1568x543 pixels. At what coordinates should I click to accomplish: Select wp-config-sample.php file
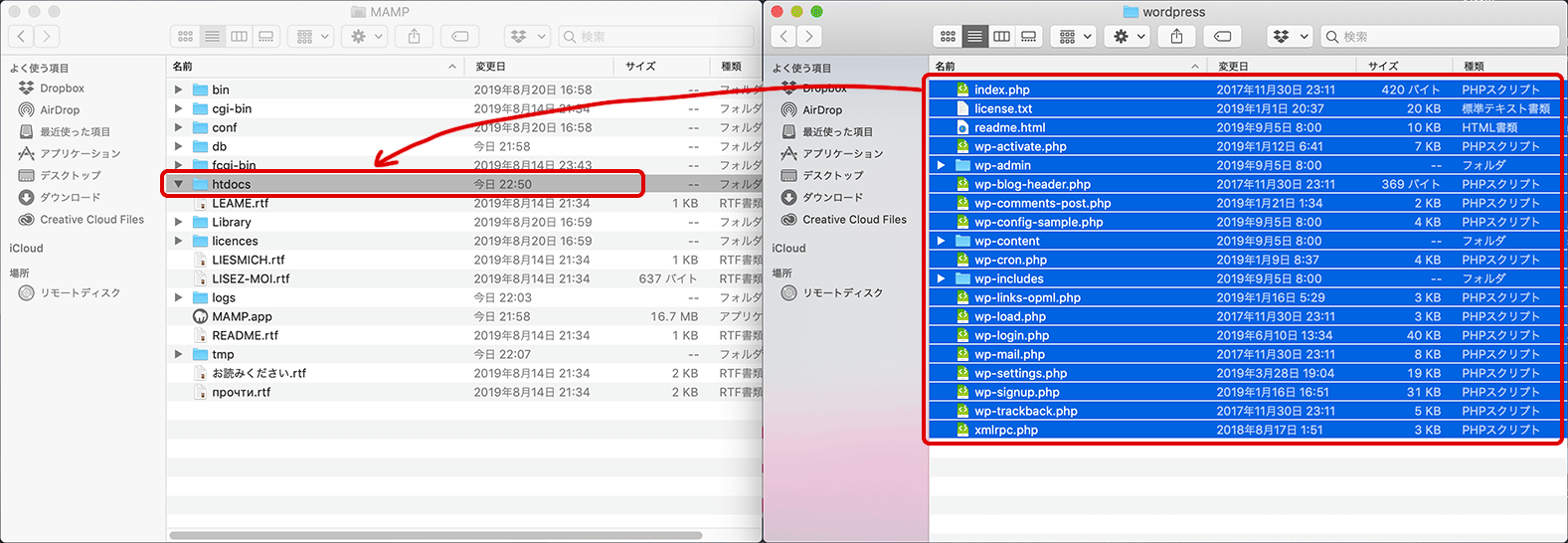pos(1245,222)
